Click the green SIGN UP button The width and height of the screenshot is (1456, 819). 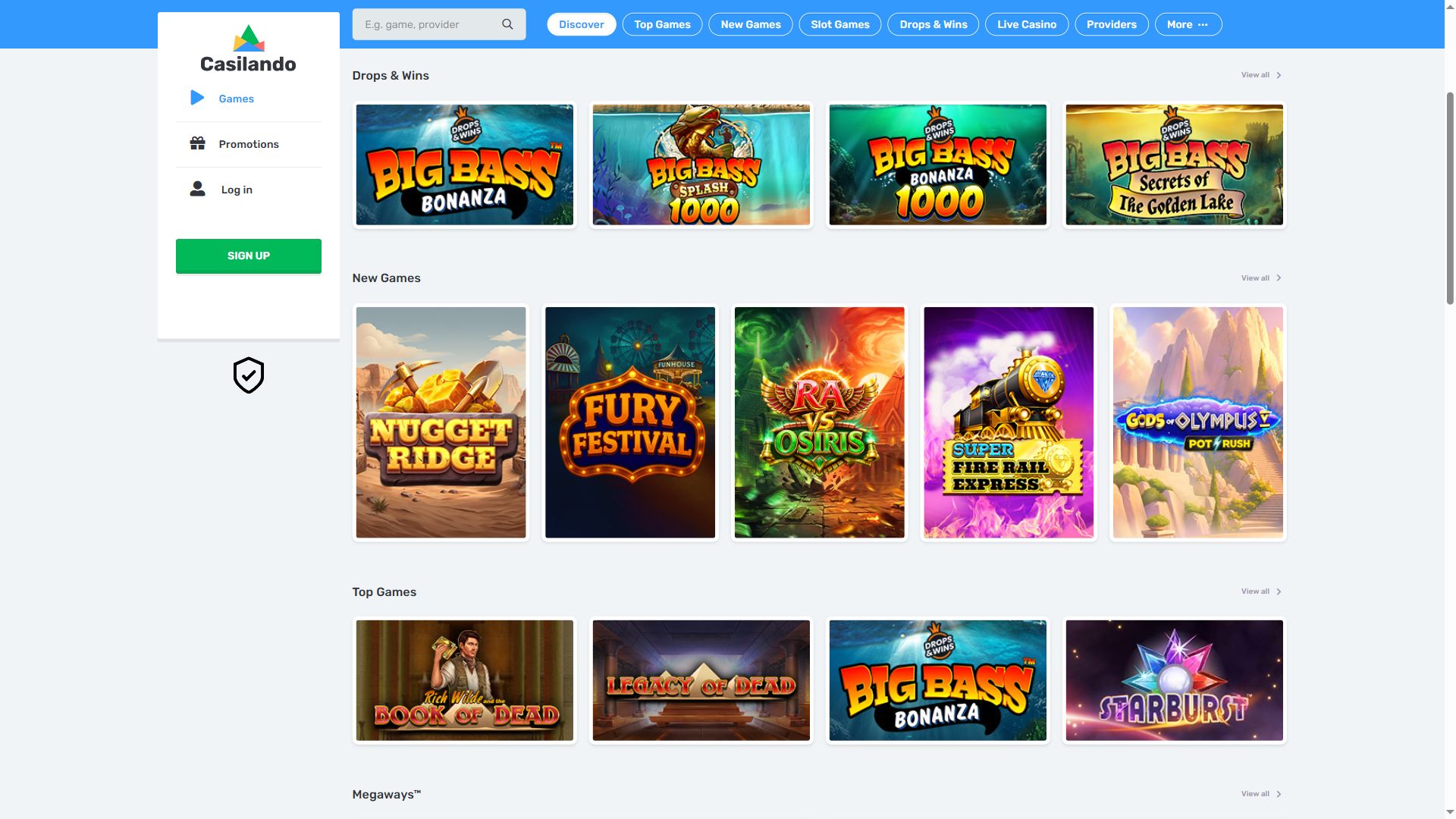click(248, 256)
